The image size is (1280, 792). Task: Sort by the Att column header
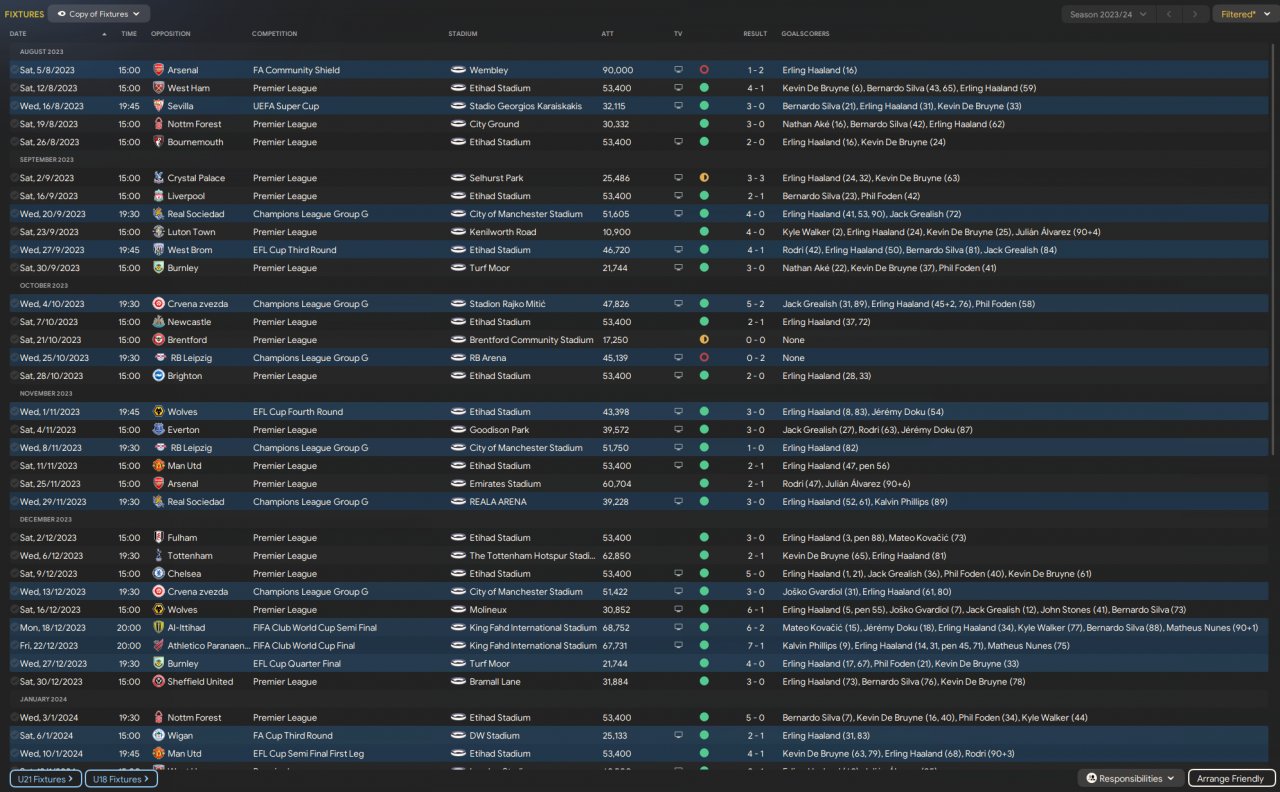(608, 34)
